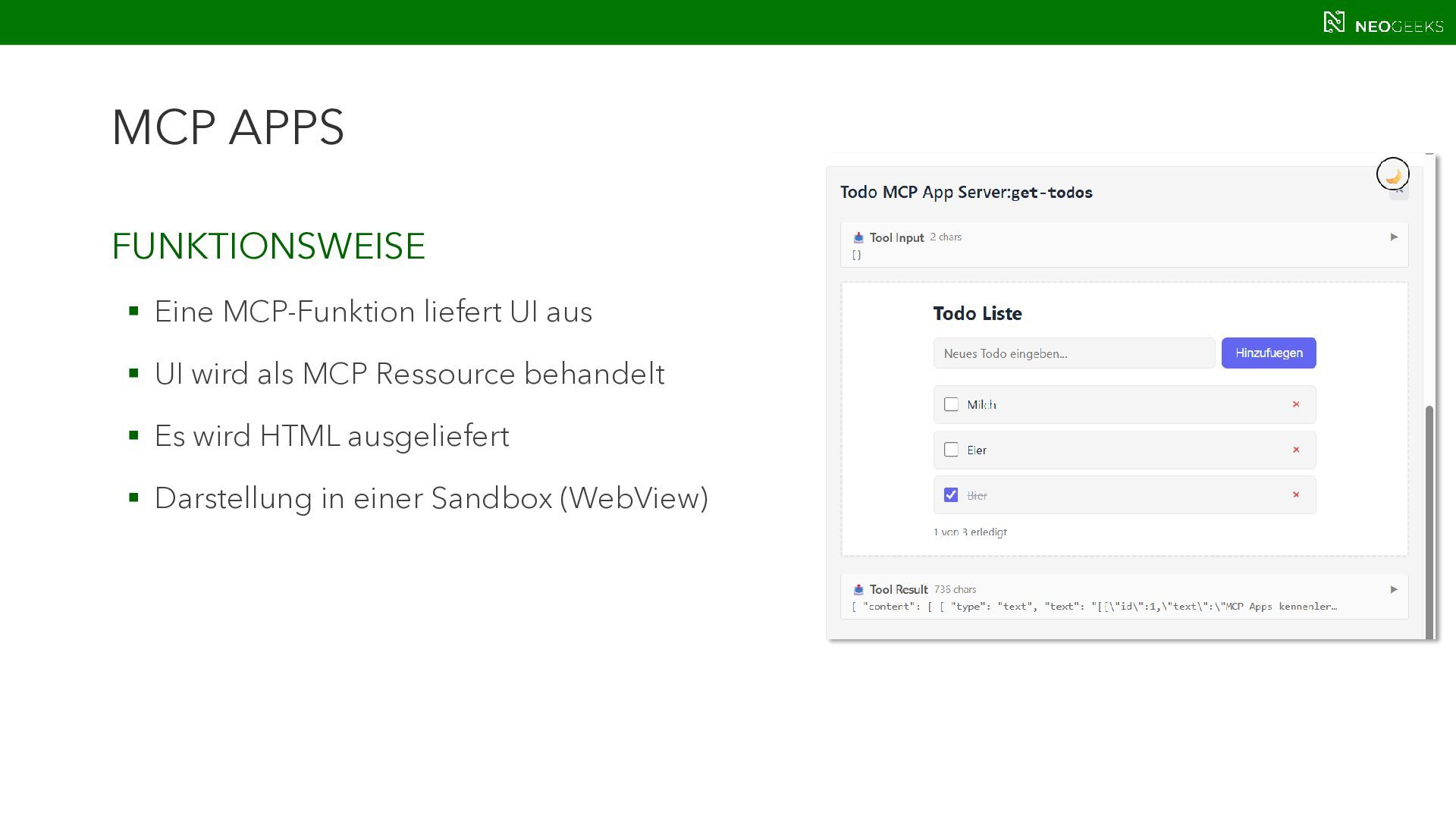Click the Todo MCP App Server:get-todos title

coord(966,193)
